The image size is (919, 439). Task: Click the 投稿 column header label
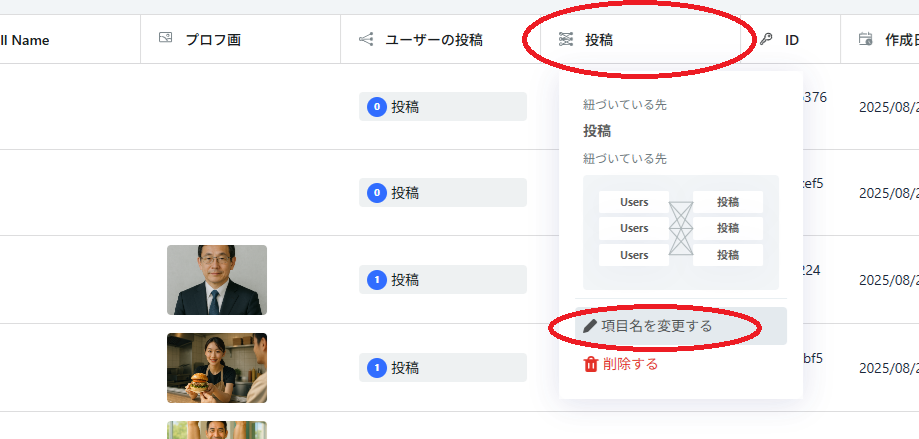[599, 40]
